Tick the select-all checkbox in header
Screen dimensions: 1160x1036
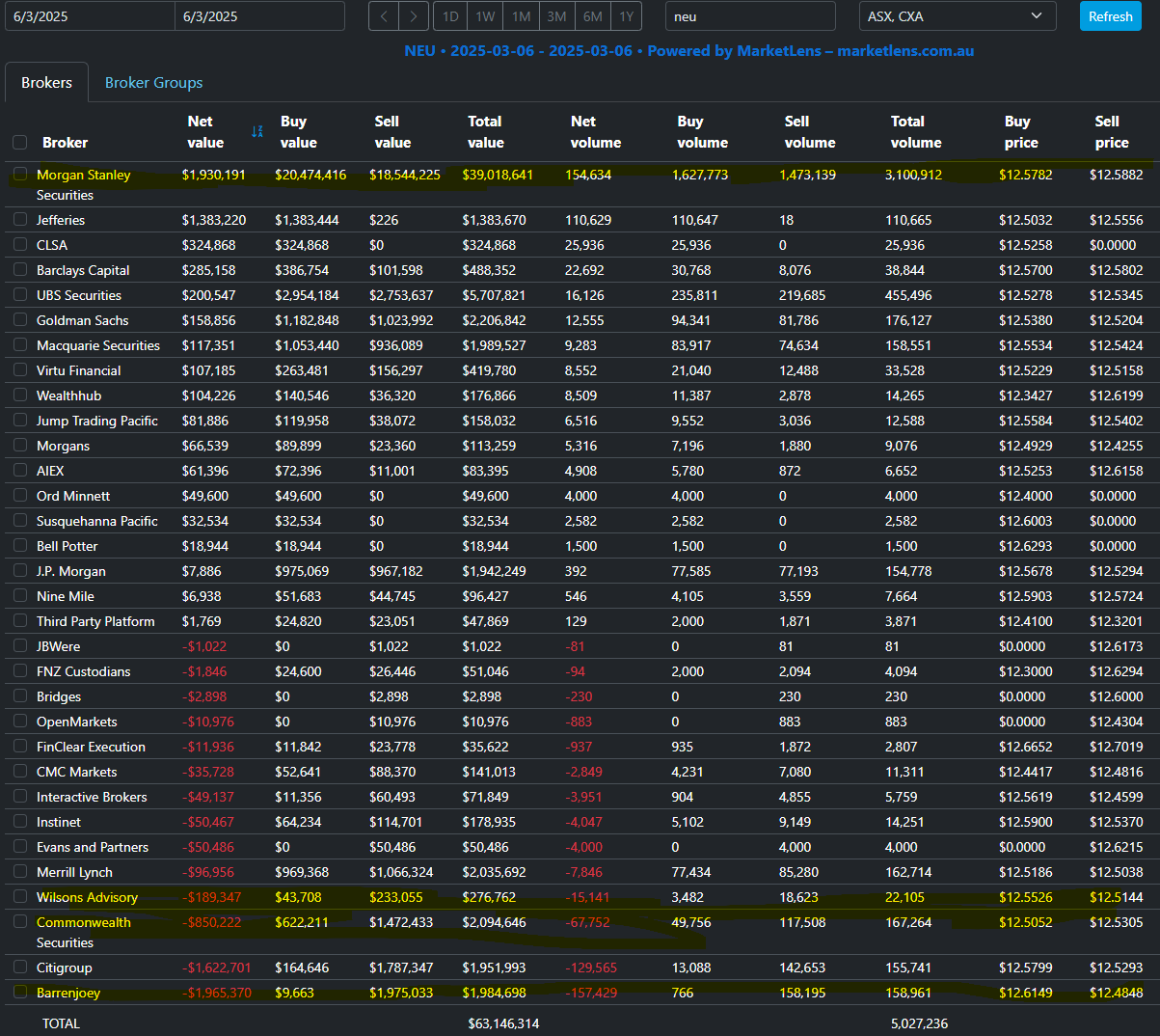(x=19, y=143)
